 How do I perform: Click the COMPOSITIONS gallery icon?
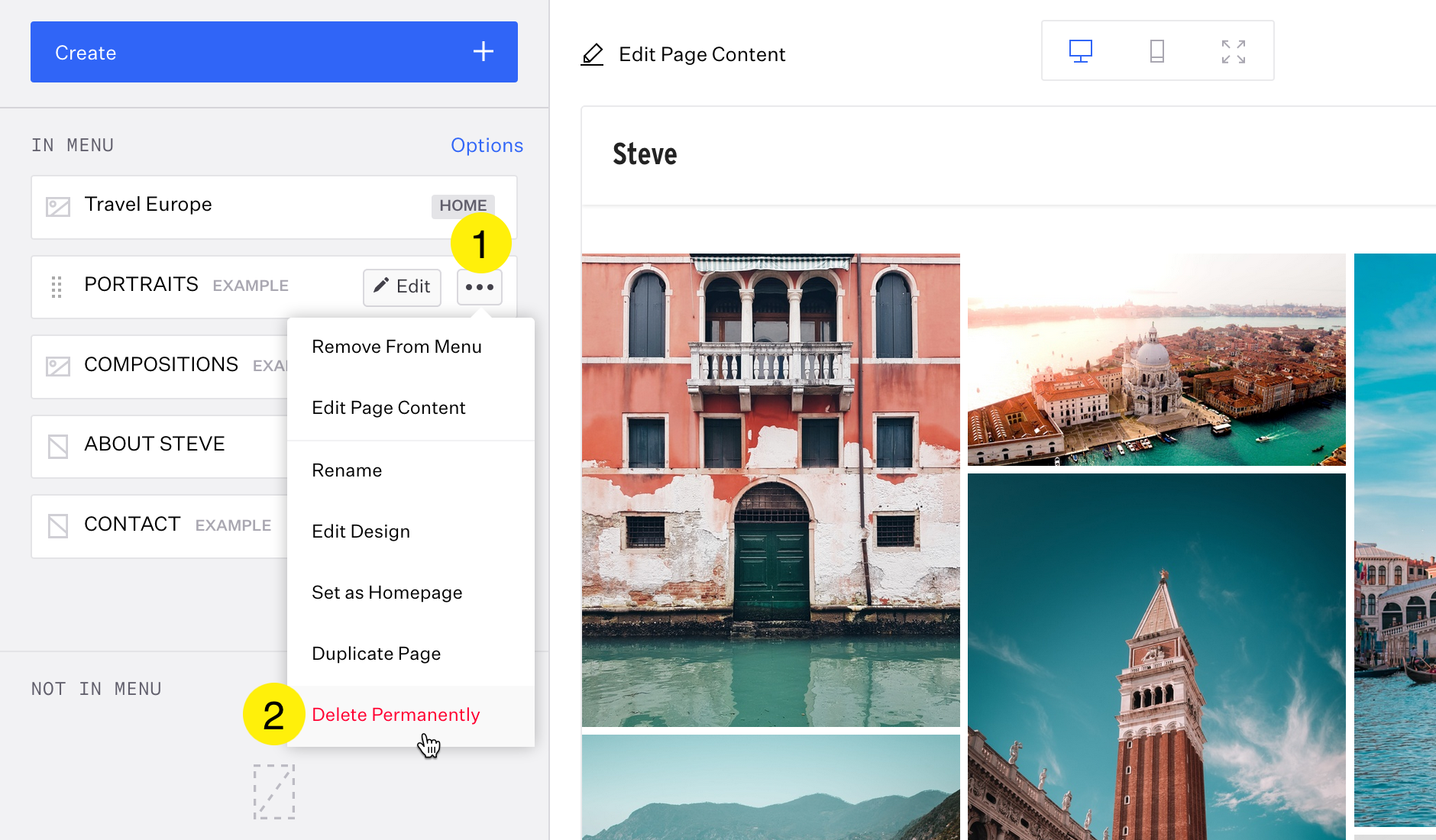(x=58, y=366)
